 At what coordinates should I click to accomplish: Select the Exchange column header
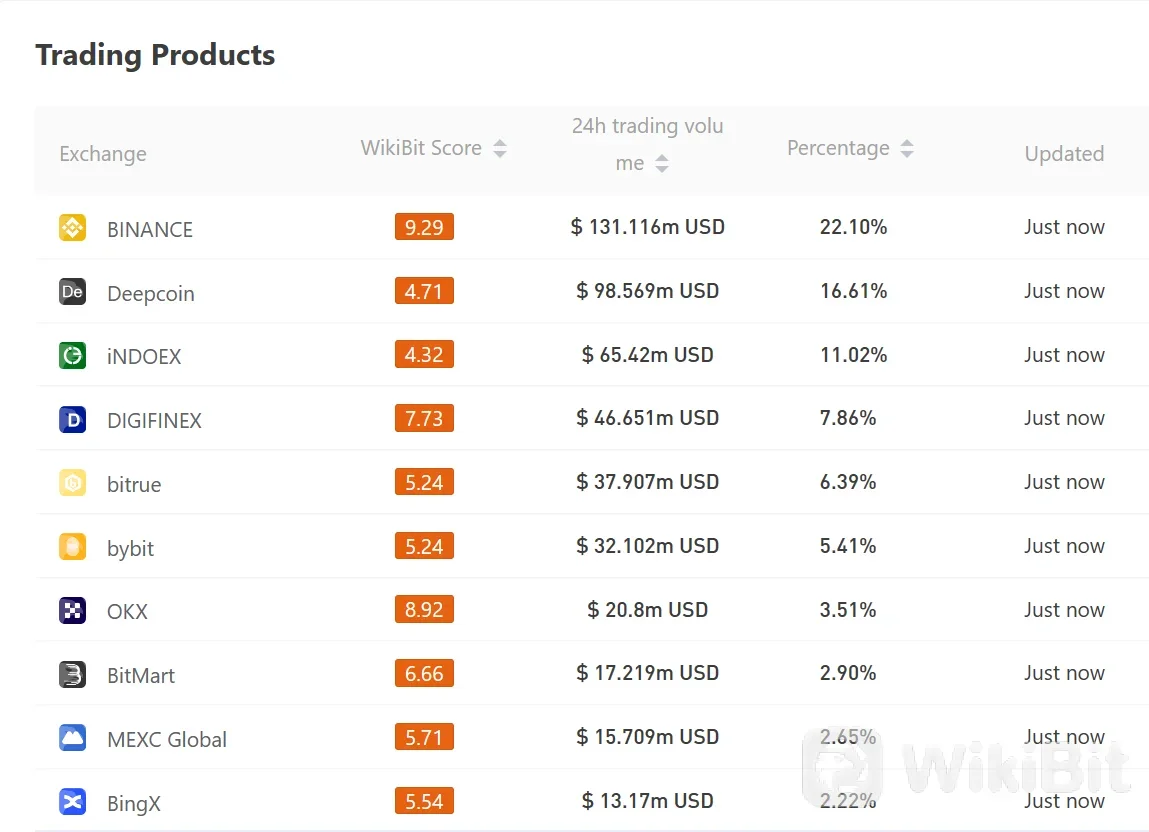[x=103, y=154]
